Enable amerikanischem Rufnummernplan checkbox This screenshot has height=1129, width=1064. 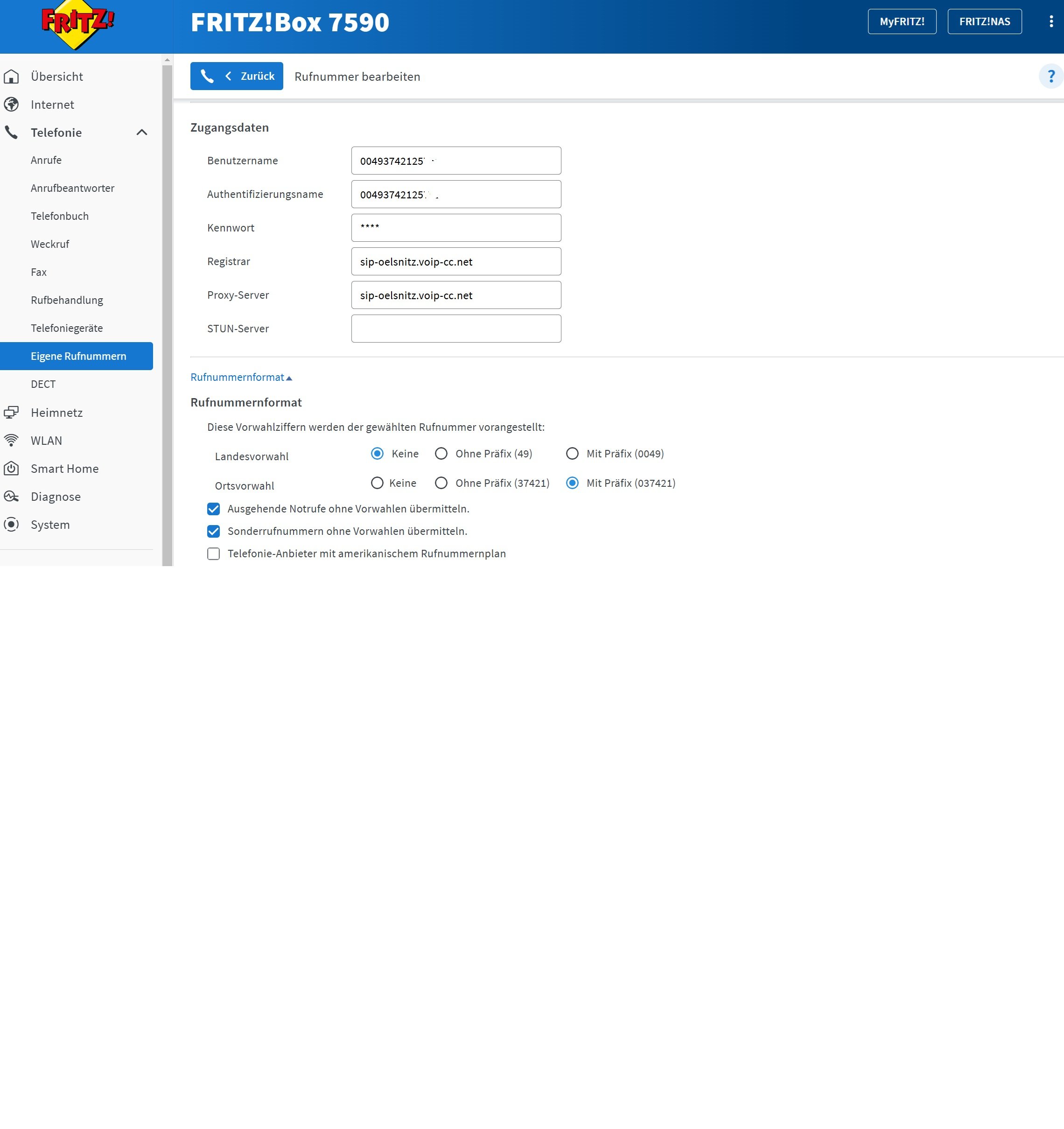coord(213,553)
